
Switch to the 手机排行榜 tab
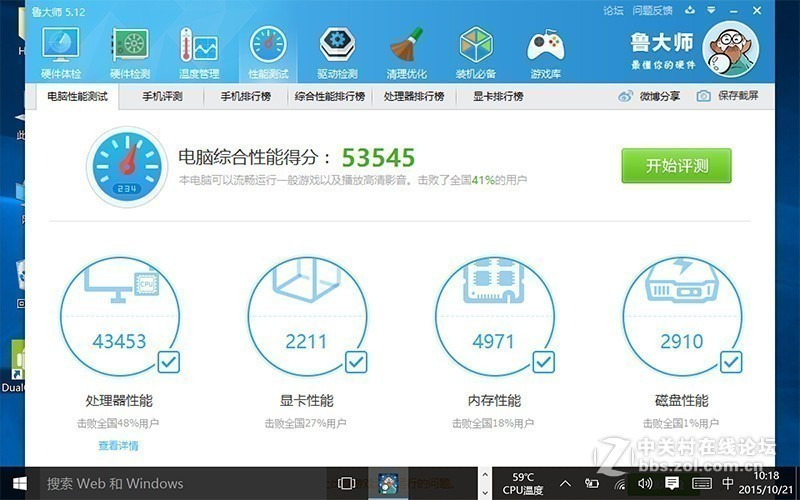245,96
